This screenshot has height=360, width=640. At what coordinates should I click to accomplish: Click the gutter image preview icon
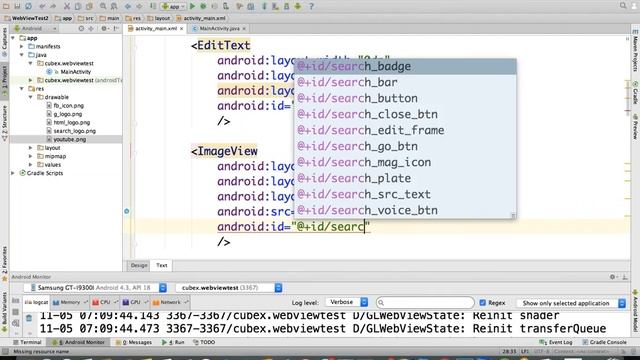tap(127, 211)
